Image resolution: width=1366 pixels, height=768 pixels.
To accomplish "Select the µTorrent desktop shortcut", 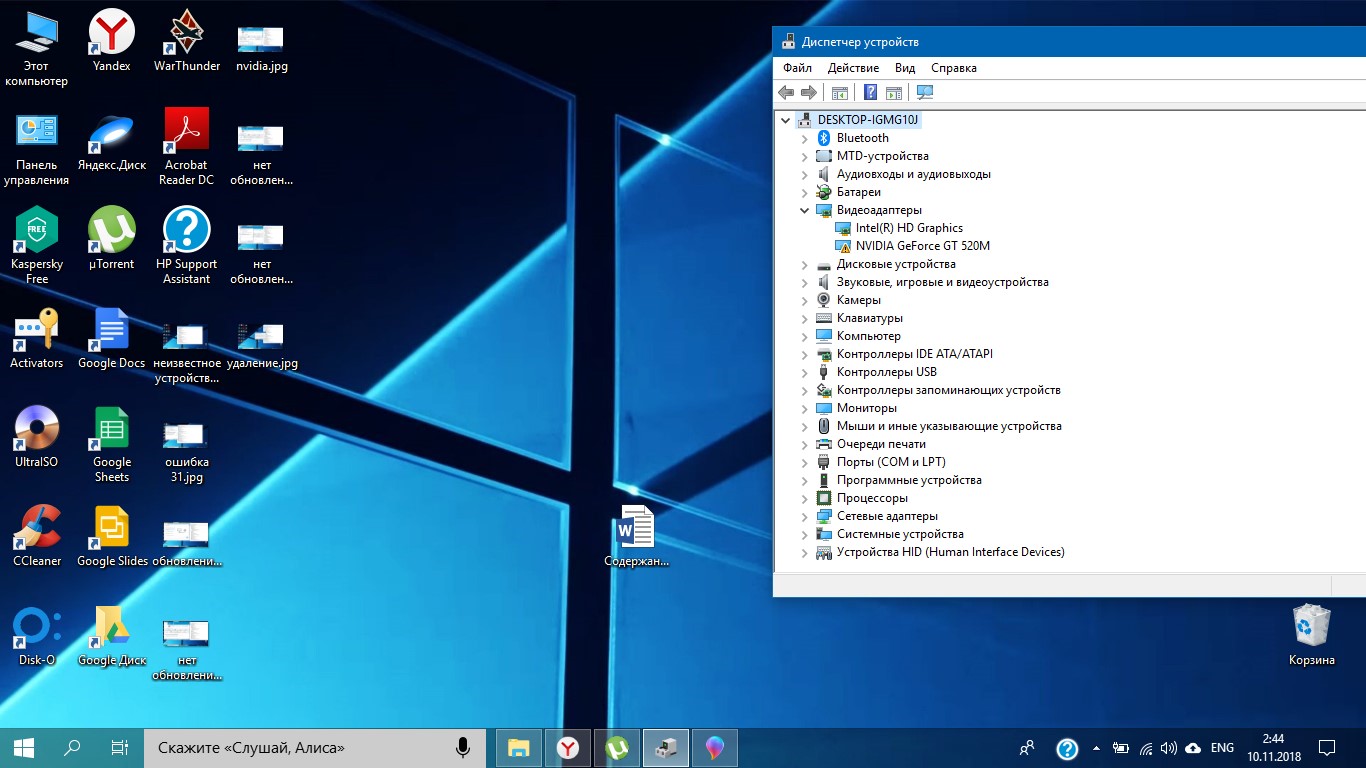I will pyautogui.click(x=111, y=238).
